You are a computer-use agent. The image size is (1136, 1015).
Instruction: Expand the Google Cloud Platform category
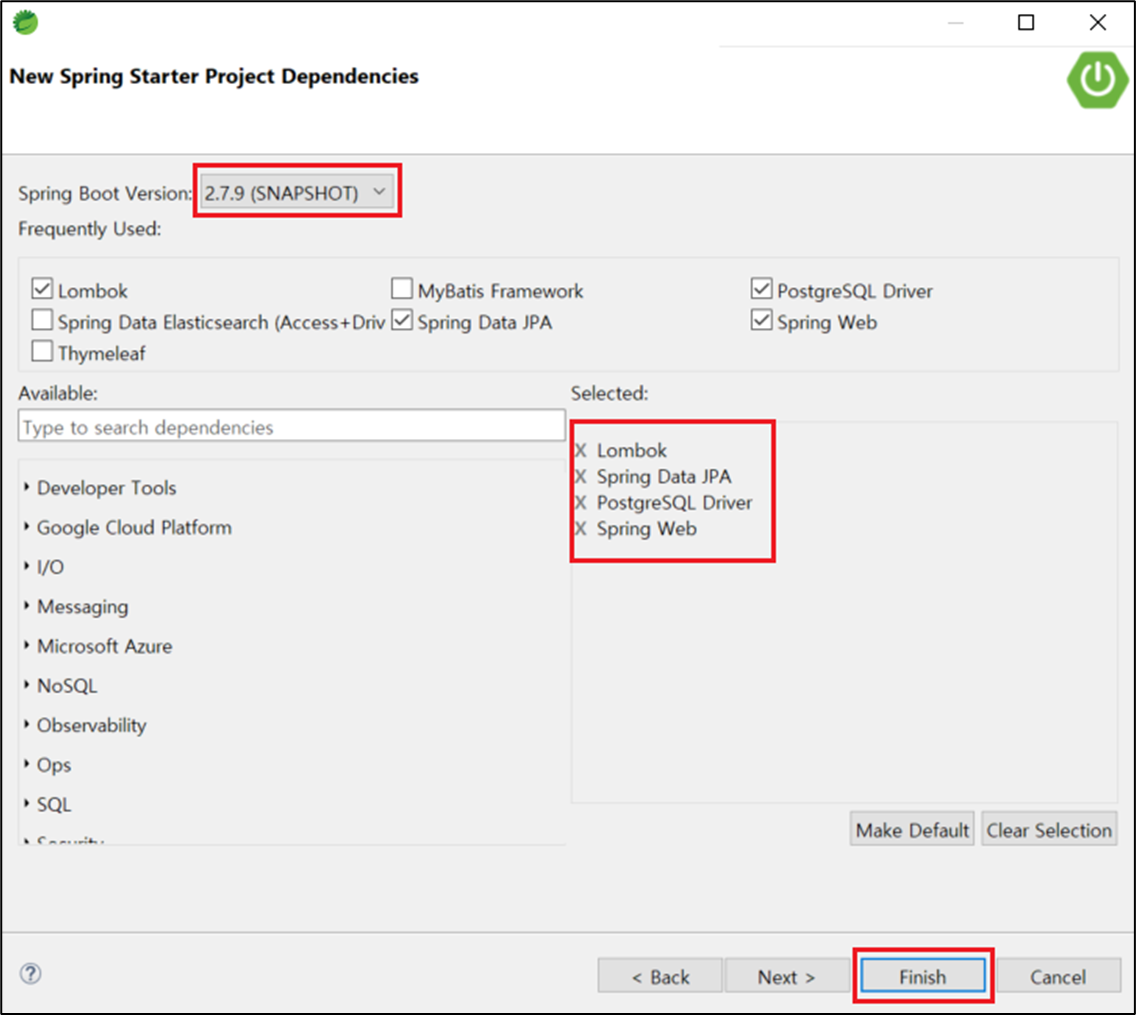[27, 527]
